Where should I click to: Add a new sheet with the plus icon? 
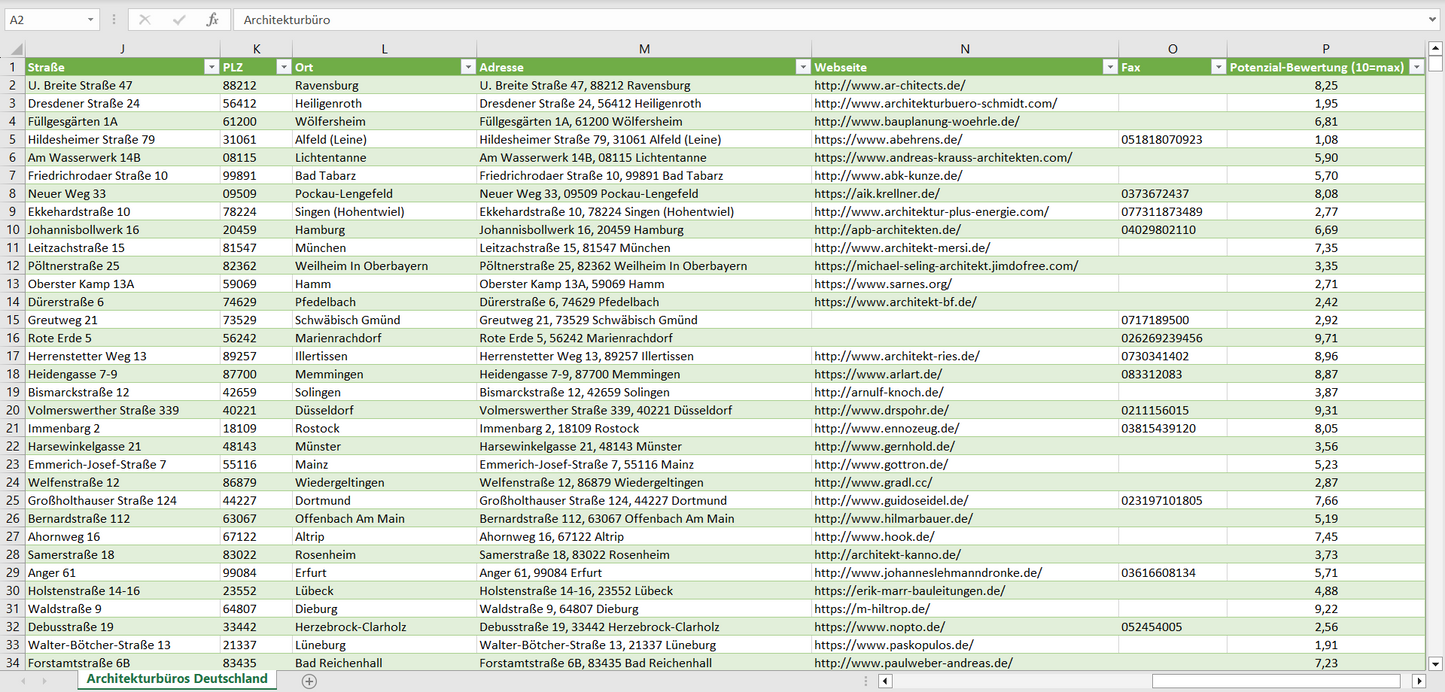(x=309, y=681)
